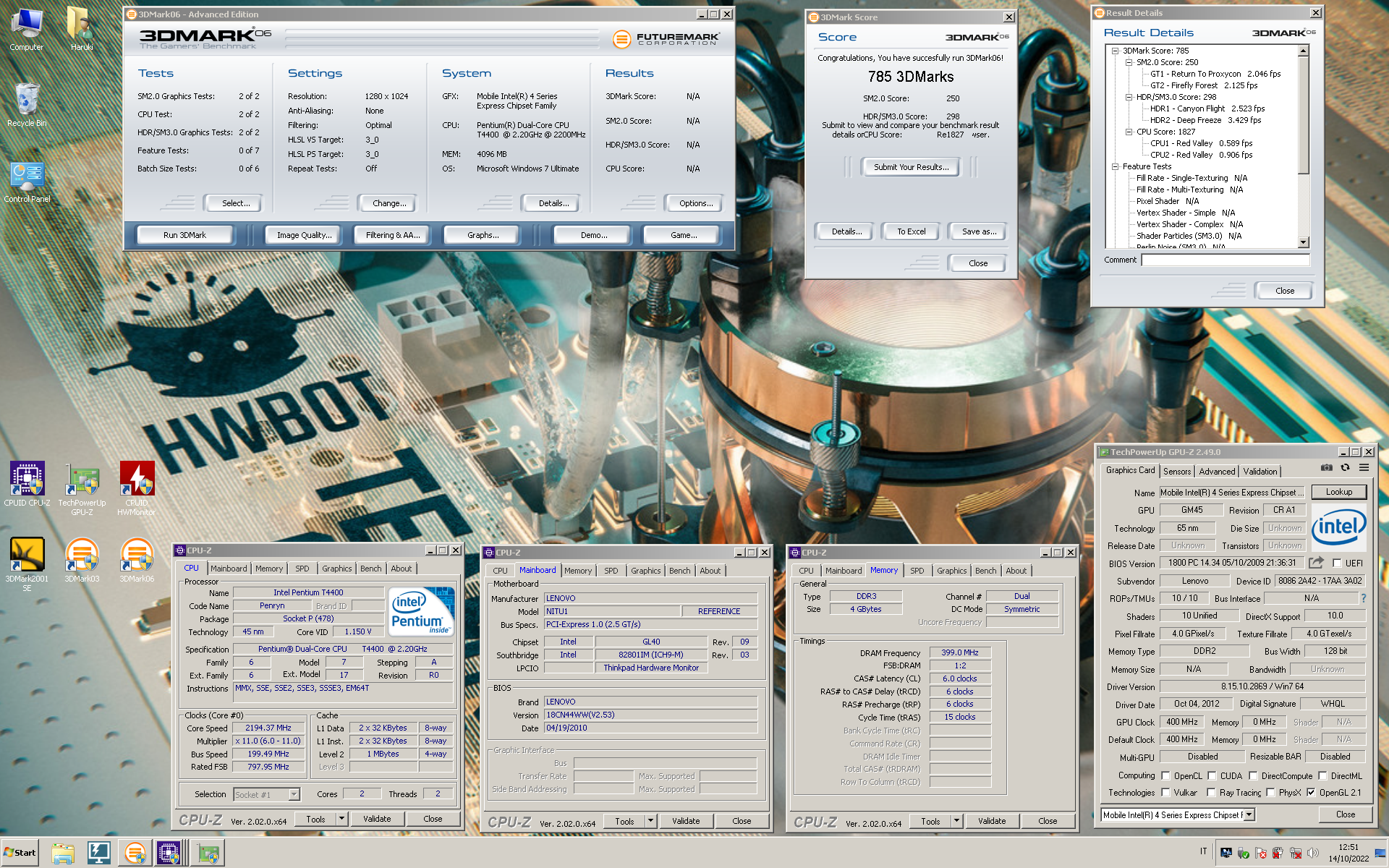Toggle the OpenGL 2.1 checkbox in GPU-Z
The height and width of the screenshot is (868, 1389).
click(x=1311, y=793)
